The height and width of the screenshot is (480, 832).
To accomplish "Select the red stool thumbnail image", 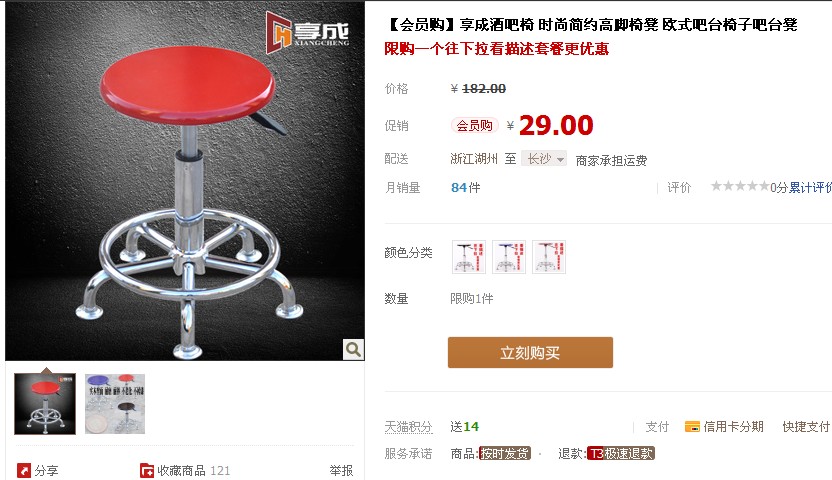I will [45, 404].
